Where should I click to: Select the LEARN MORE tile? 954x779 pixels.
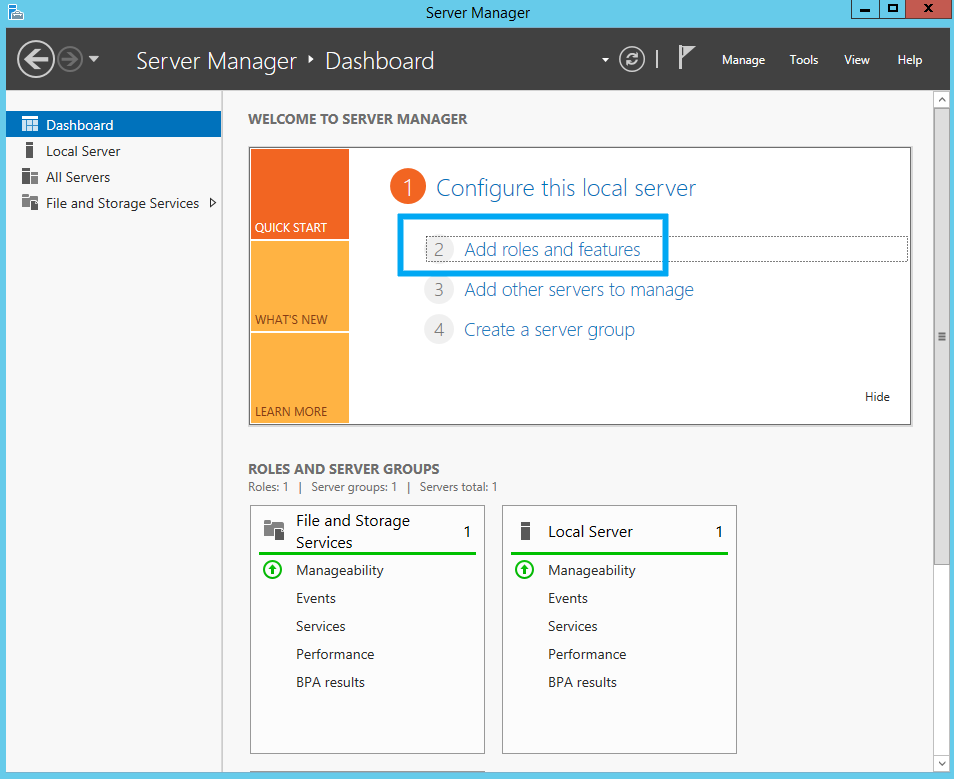click(x=300, y=378)
